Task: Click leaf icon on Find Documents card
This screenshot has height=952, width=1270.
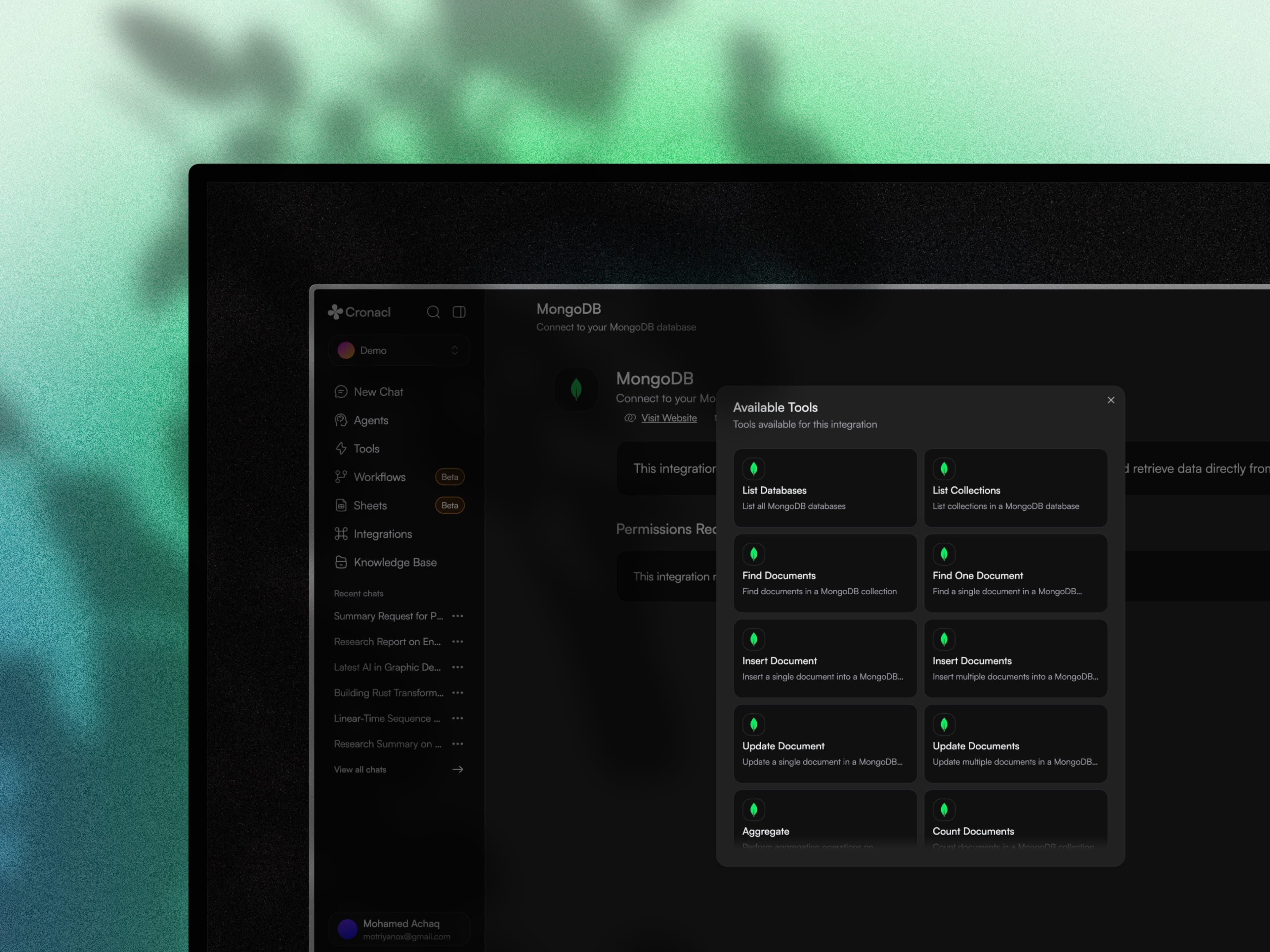Action: point(754,554)
